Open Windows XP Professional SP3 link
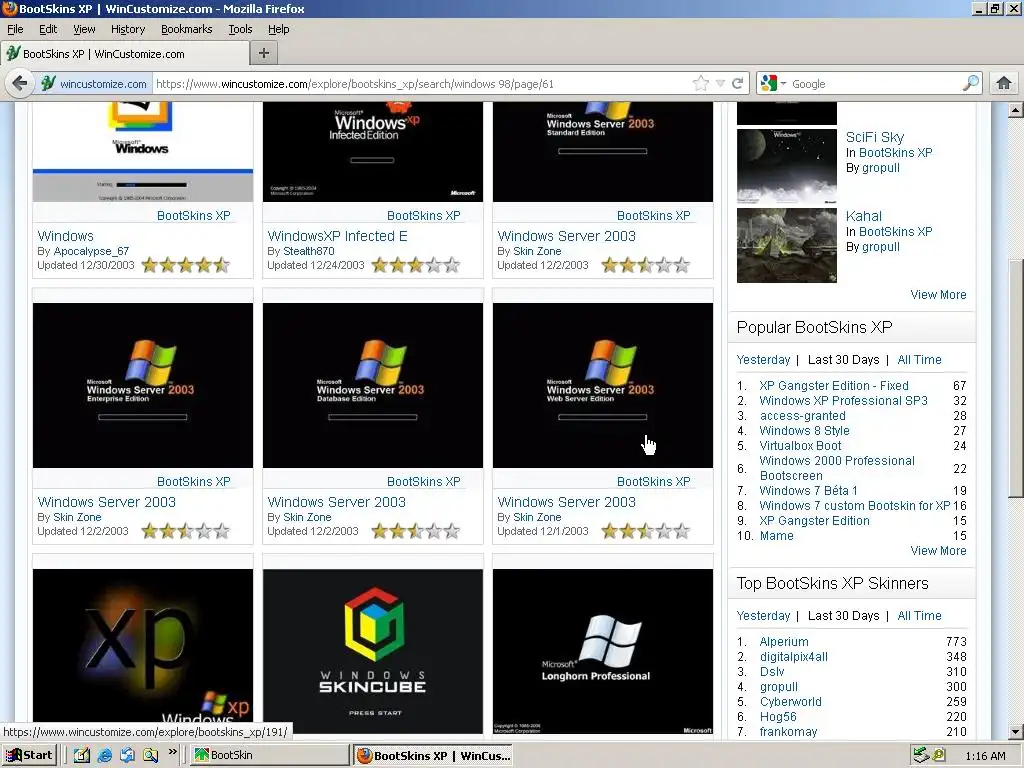The width and height of the screenshot is (1024, 768). tap(843, 401)
